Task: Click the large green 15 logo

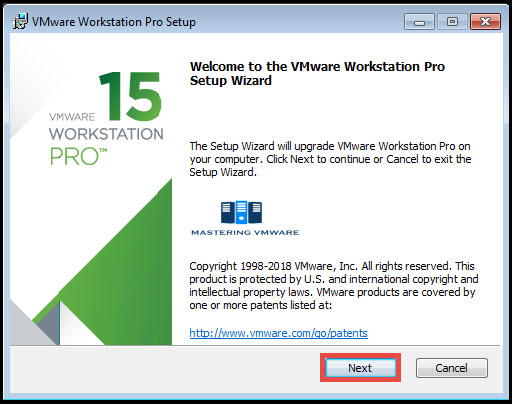Action: pos(131,96)
